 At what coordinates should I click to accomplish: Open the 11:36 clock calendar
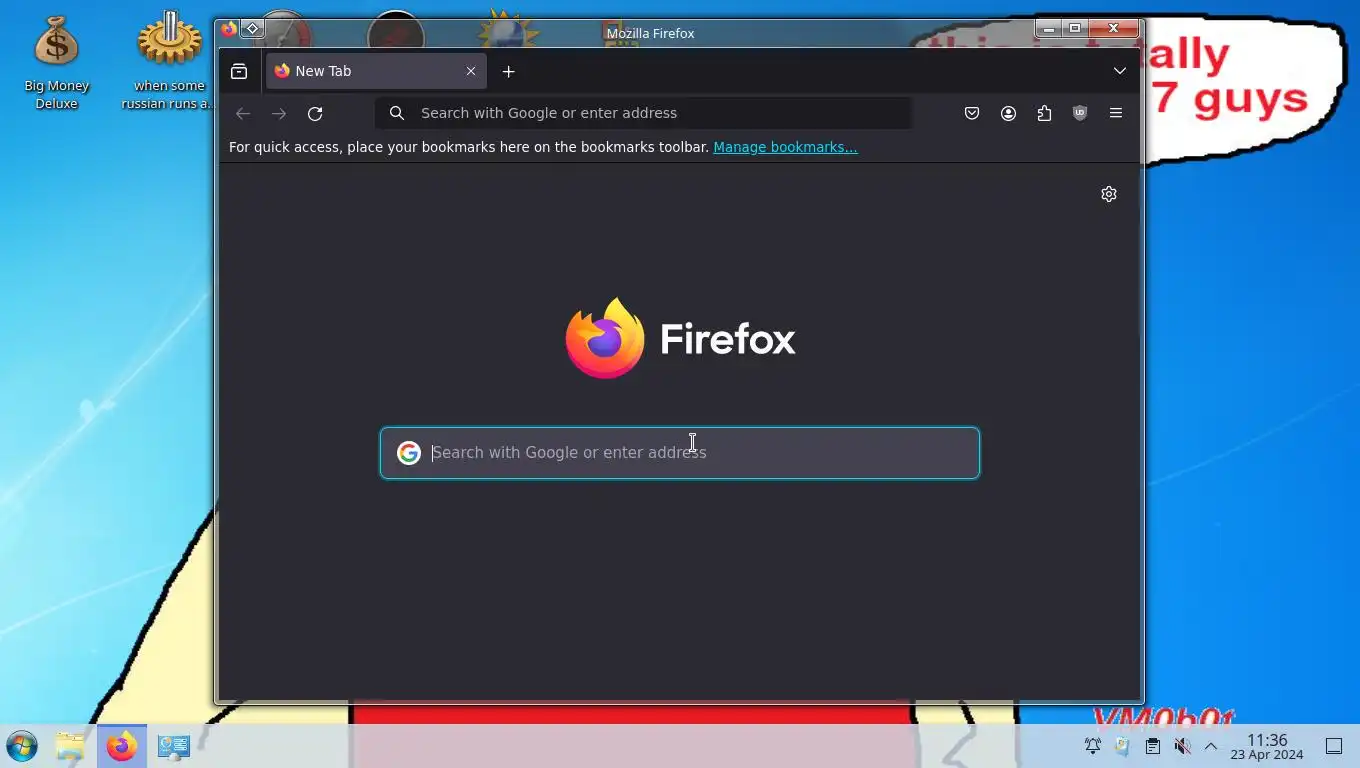1267,746
